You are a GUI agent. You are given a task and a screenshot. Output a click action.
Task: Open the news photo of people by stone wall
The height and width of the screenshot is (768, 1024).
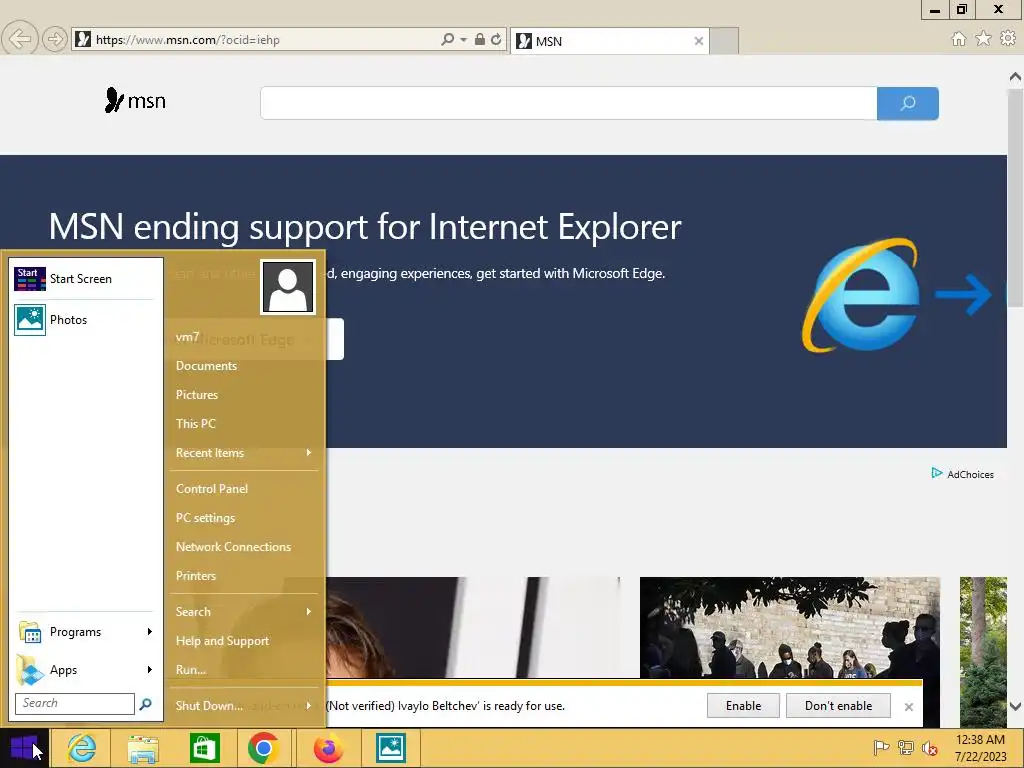coord(790,628)
